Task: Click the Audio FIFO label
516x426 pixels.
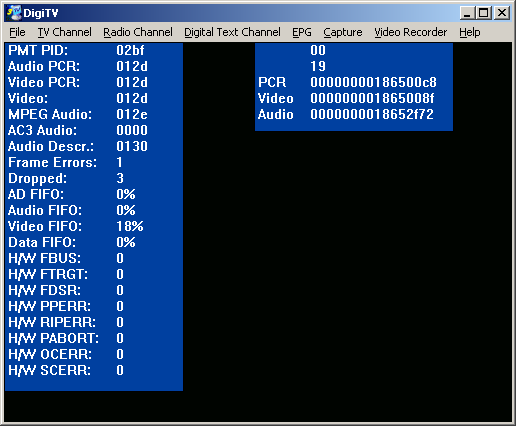Action: 45,210
